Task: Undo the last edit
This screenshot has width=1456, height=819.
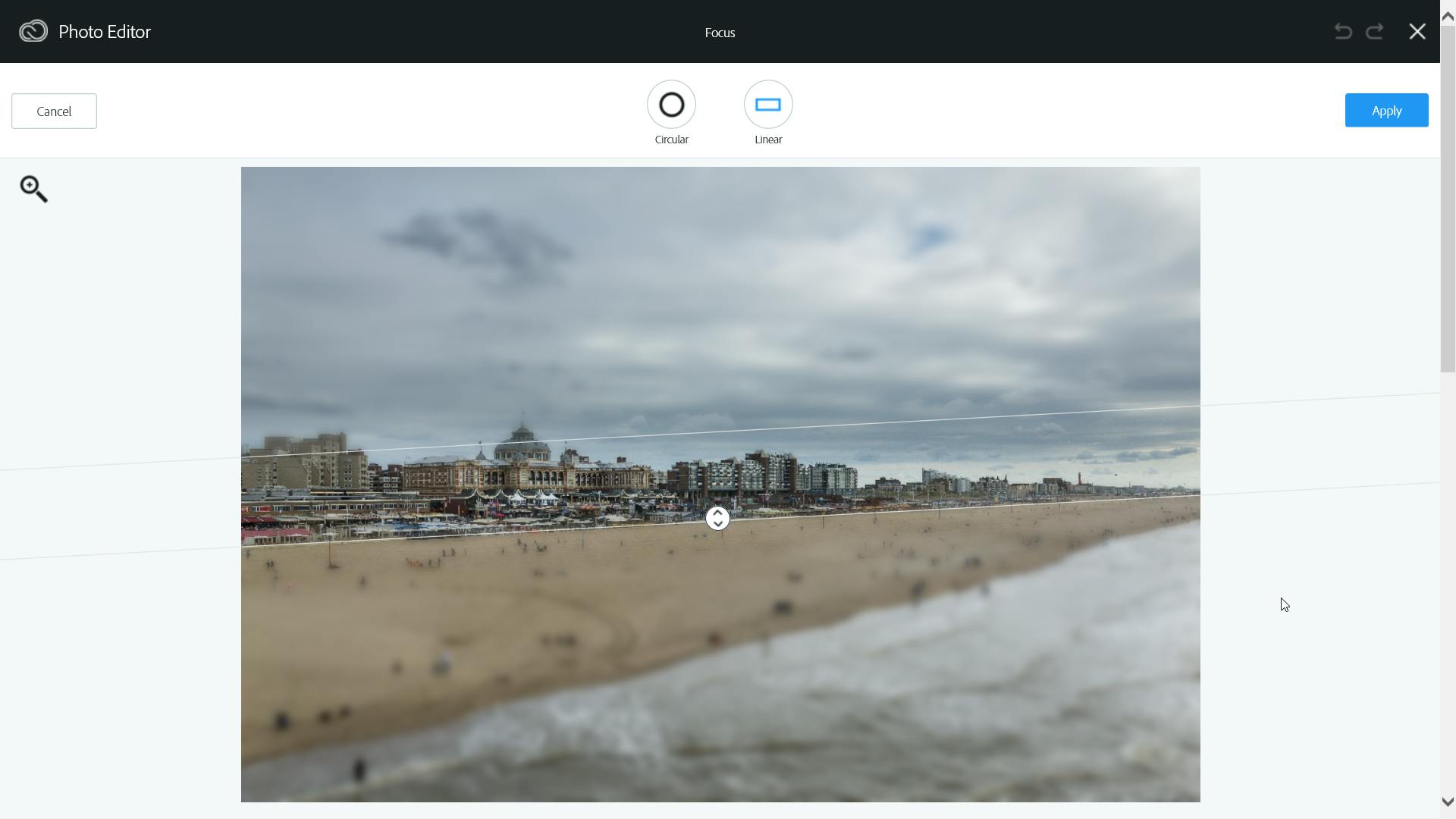Action: click(x=1343, y=31)
